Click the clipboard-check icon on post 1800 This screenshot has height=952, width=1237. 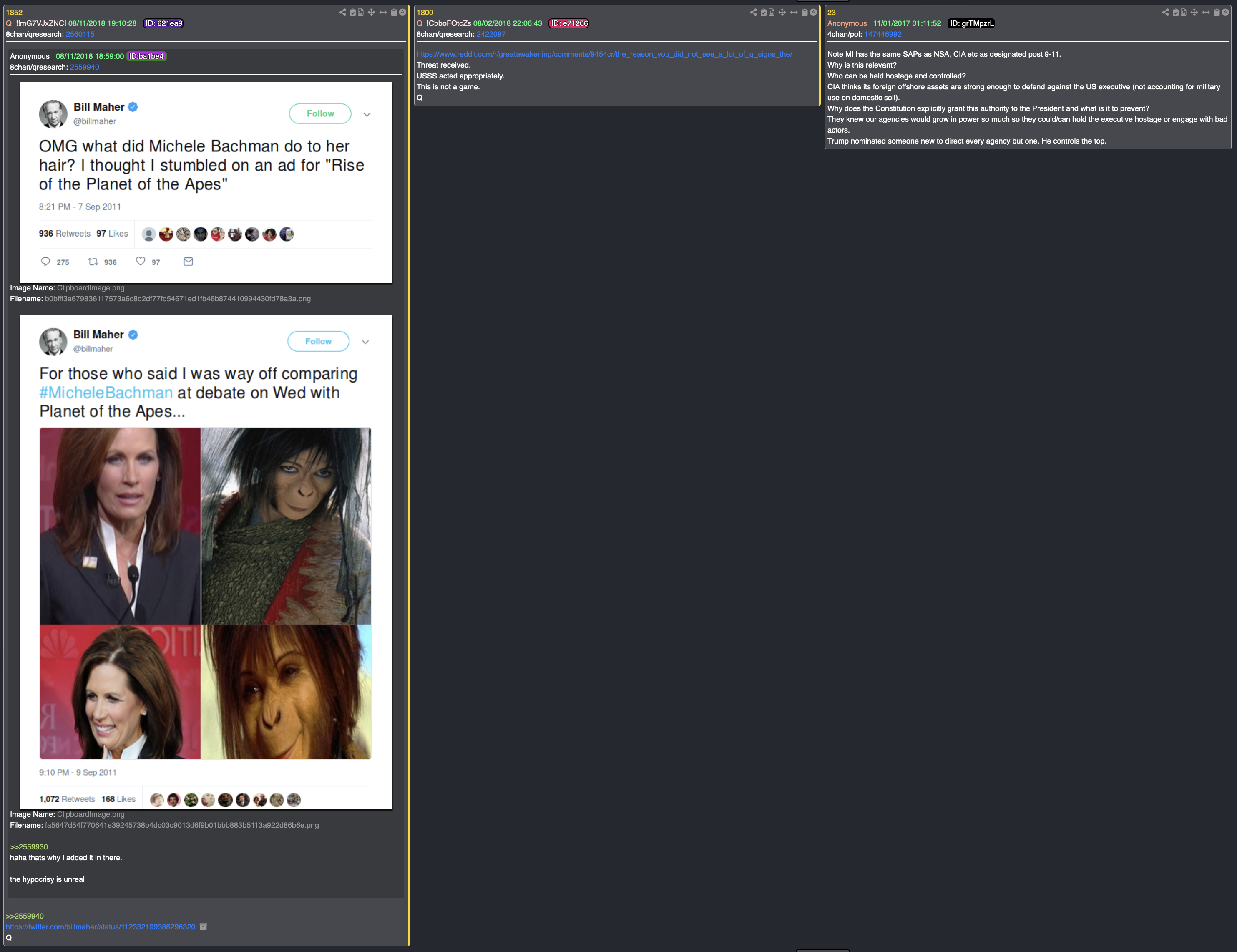(x=764, y=13)
